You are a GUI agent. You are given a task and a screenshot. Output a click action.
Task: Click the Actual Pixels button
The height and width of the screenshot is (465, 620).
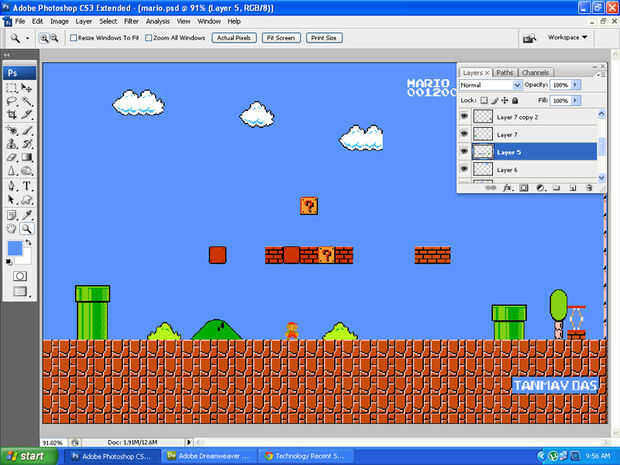[x=234, y=38]
